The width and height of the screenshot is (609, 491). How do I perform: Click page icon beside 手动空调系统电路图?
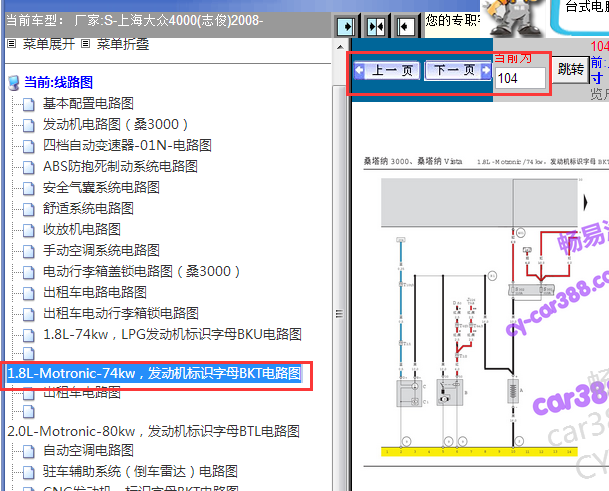click(x=28, y=251)
